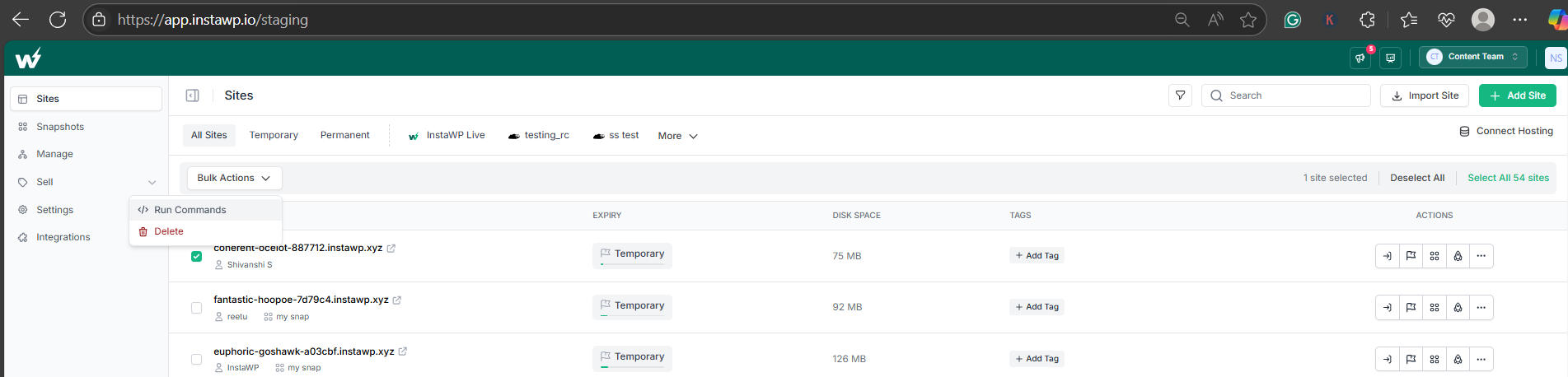Add Tag to coherent-ocelot site
Viewport: 1568px width, 377px height.
(x=1037, y=256)
